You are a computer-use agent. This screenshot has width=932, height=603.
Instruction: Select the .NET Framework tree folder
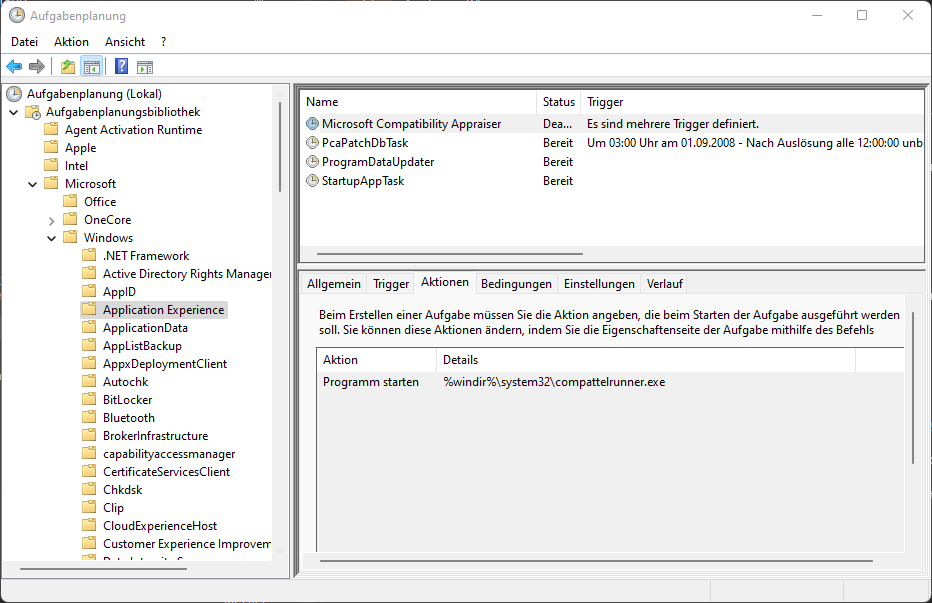pos(146,256)
